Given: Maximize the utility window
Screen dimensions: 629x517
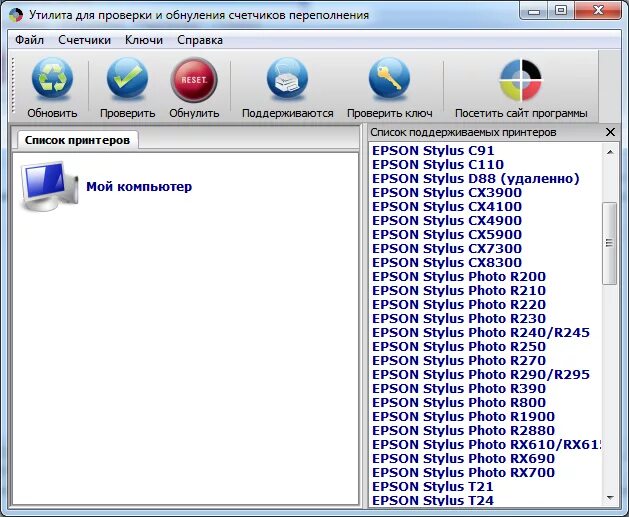Looking at the screenshot, I should point(561,10).
